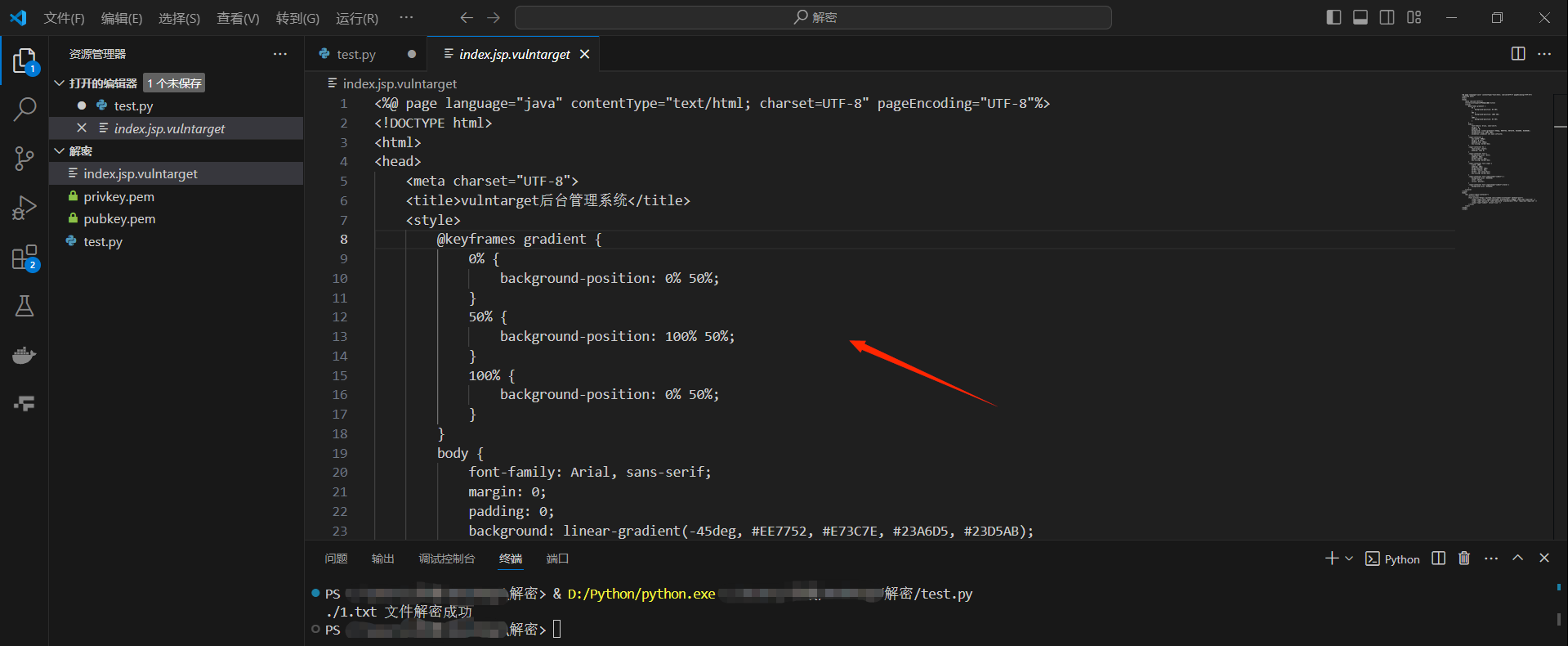Open the Extensions view
Image resolution: width=1568 pixels, height=646 pixels.
25,258
